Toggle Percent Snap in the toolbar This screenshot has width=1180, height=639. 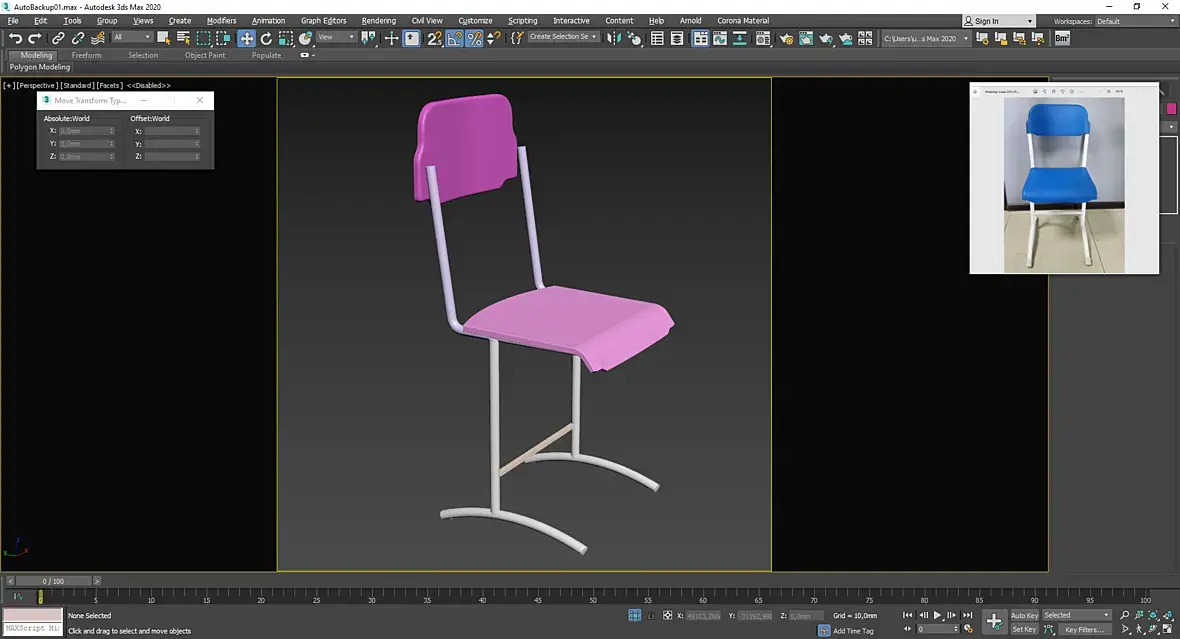474,38
